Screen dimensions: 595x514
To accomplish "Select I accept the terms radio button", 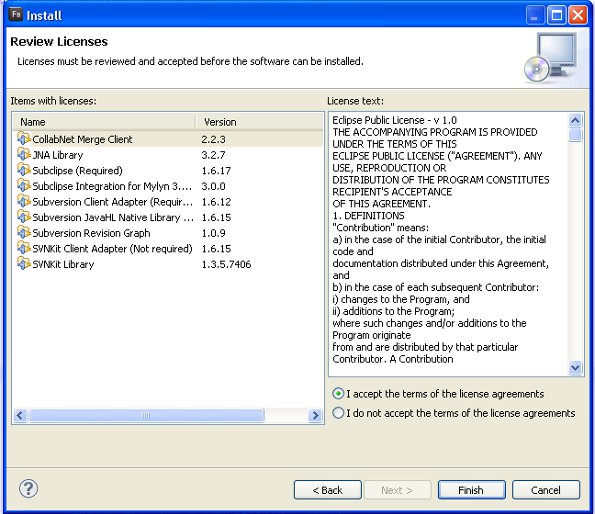I will tap(338, 393).
